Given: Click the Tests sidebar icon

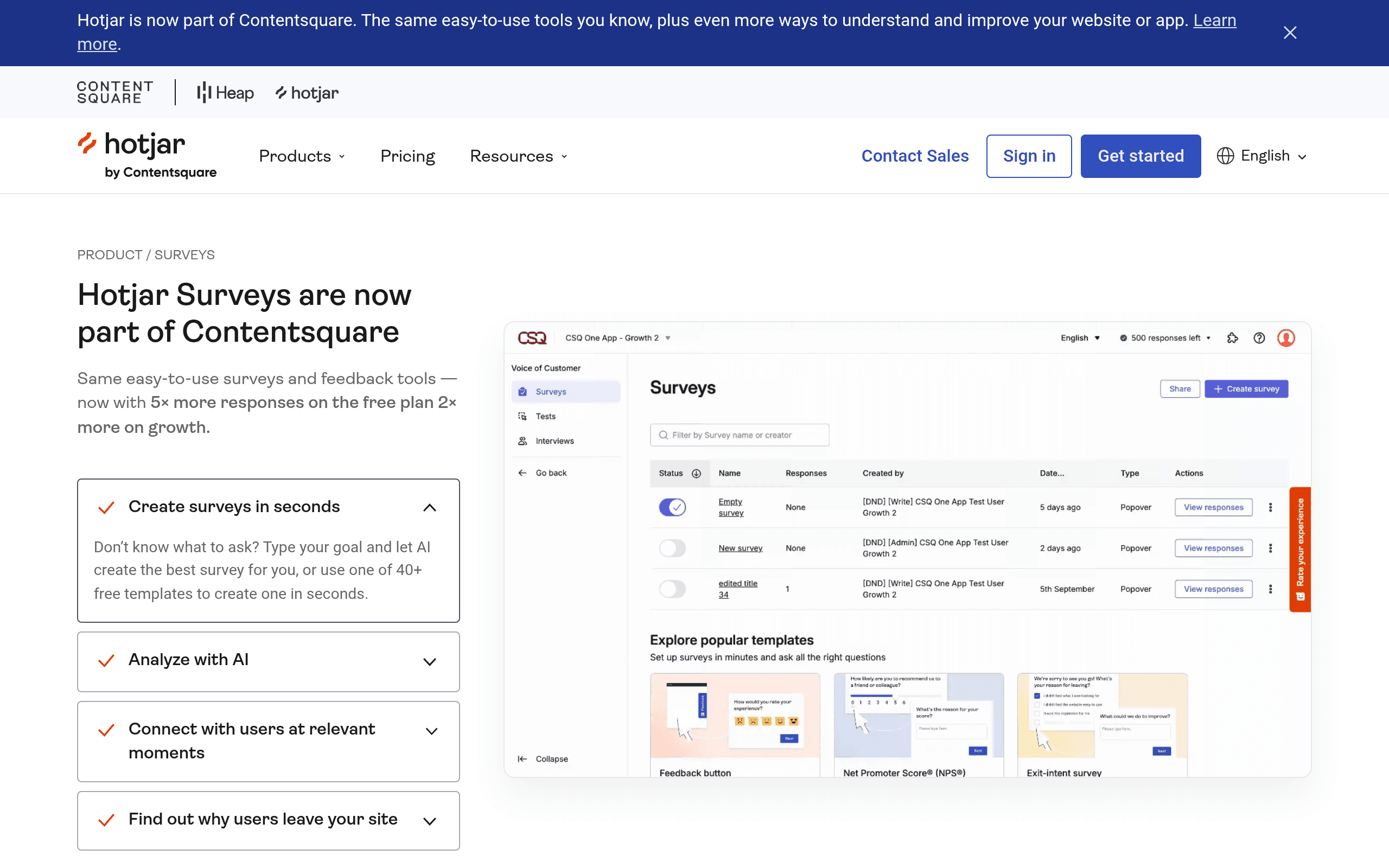Looking at the screenshot, I should coord(523,416).
